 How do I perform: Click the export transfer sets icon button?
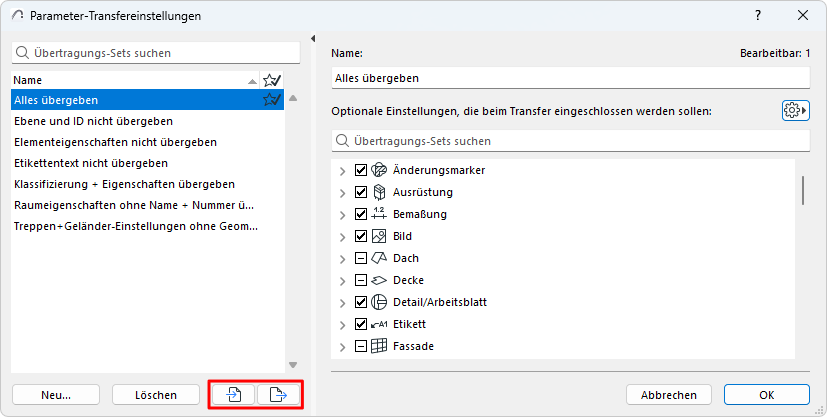(279, 395)
